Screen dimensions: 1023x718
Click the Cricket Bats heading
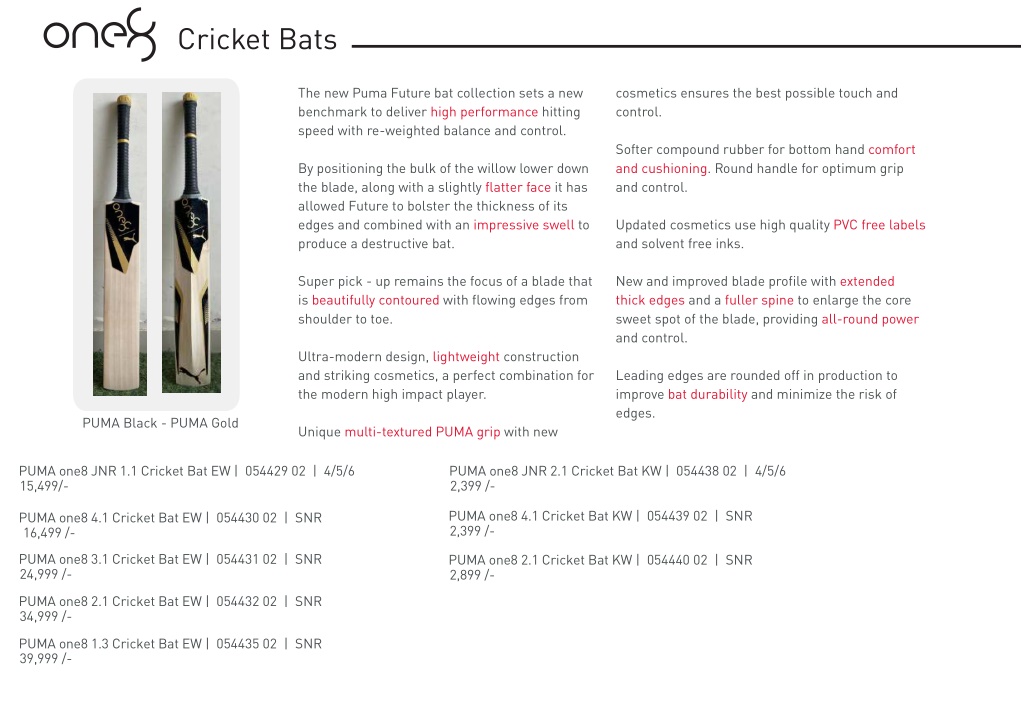click(x=257, y=39)
